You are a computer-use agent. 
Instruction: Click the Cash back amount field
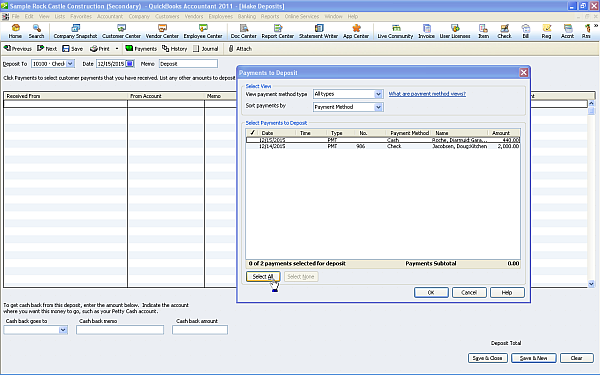tap(200, 330)
